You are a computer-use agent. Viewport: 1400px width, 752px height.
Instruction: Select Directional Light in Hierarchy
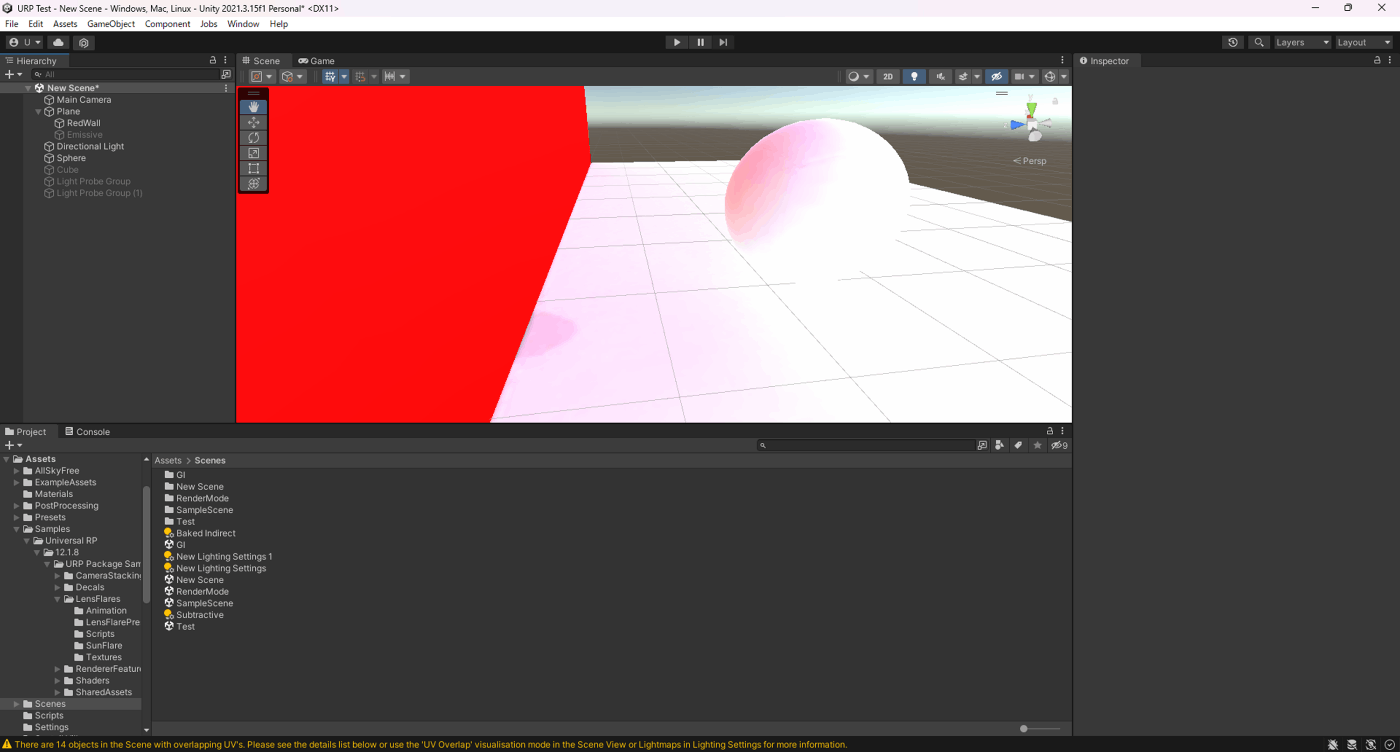coord(90,146)
